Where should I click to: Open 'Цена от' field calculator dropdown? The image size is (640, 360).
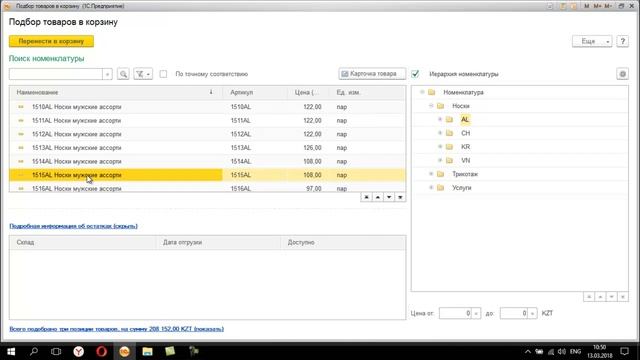(476, 313)
